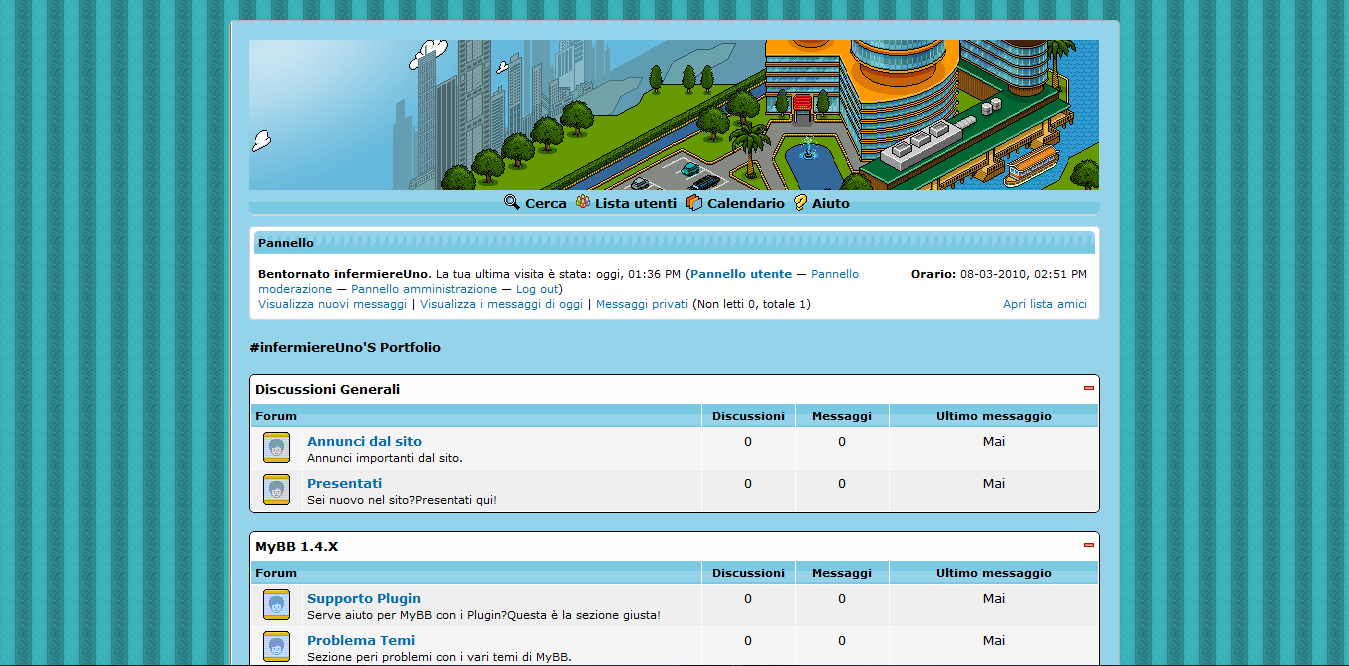This screenshot has height=666, width=1349.
Task: Click the Lista utenti people icon
Action: (583, 203)
